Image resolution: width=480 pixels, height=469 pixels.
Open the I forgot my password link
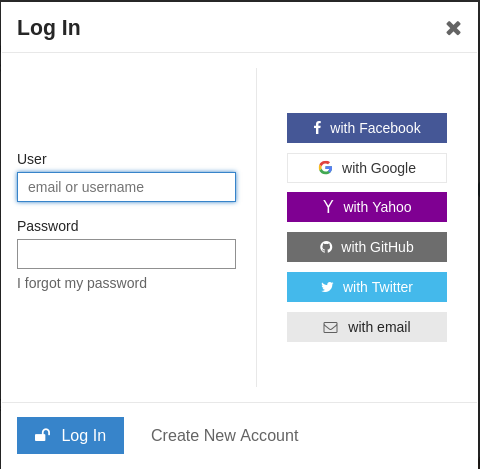(82, 283)
